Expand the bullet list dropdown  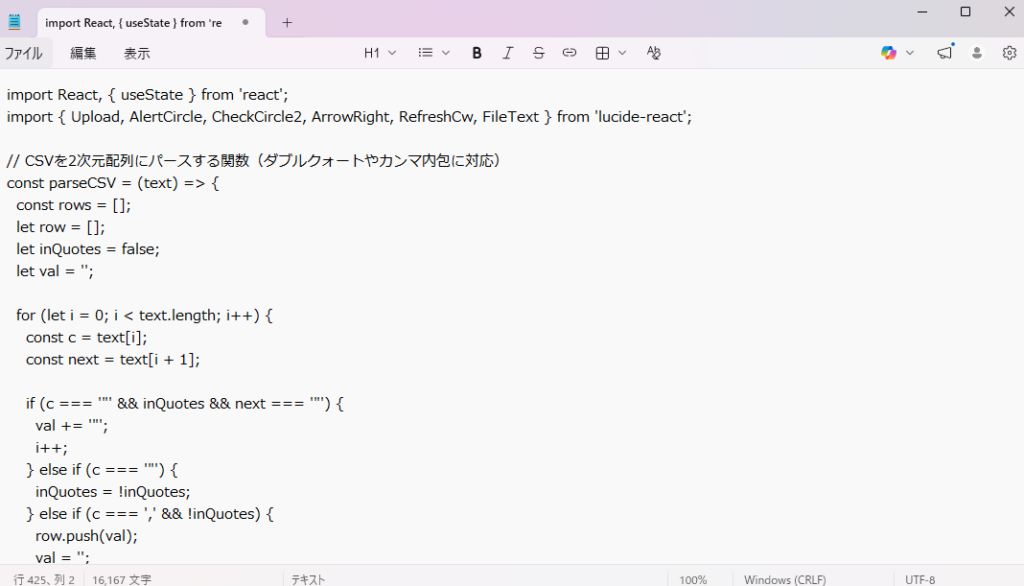(434, 53)
